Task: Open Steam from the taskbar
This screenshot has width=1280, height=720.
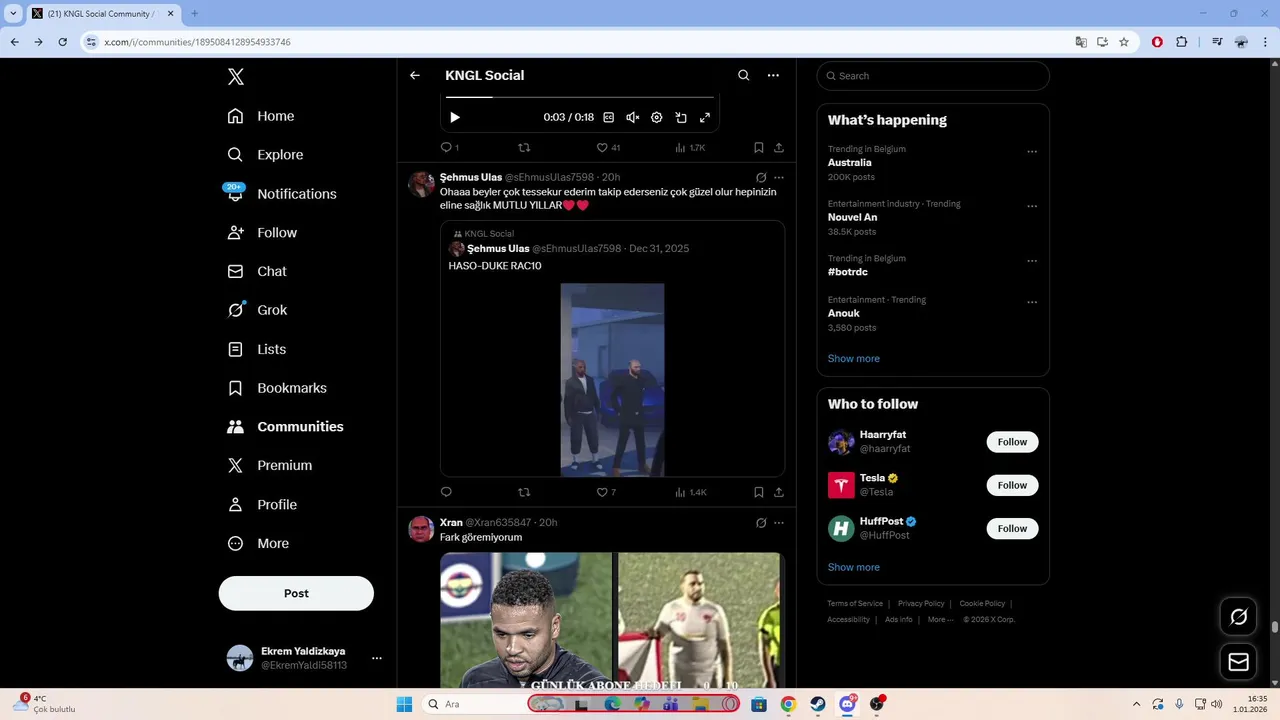Action: click(817, 704)
